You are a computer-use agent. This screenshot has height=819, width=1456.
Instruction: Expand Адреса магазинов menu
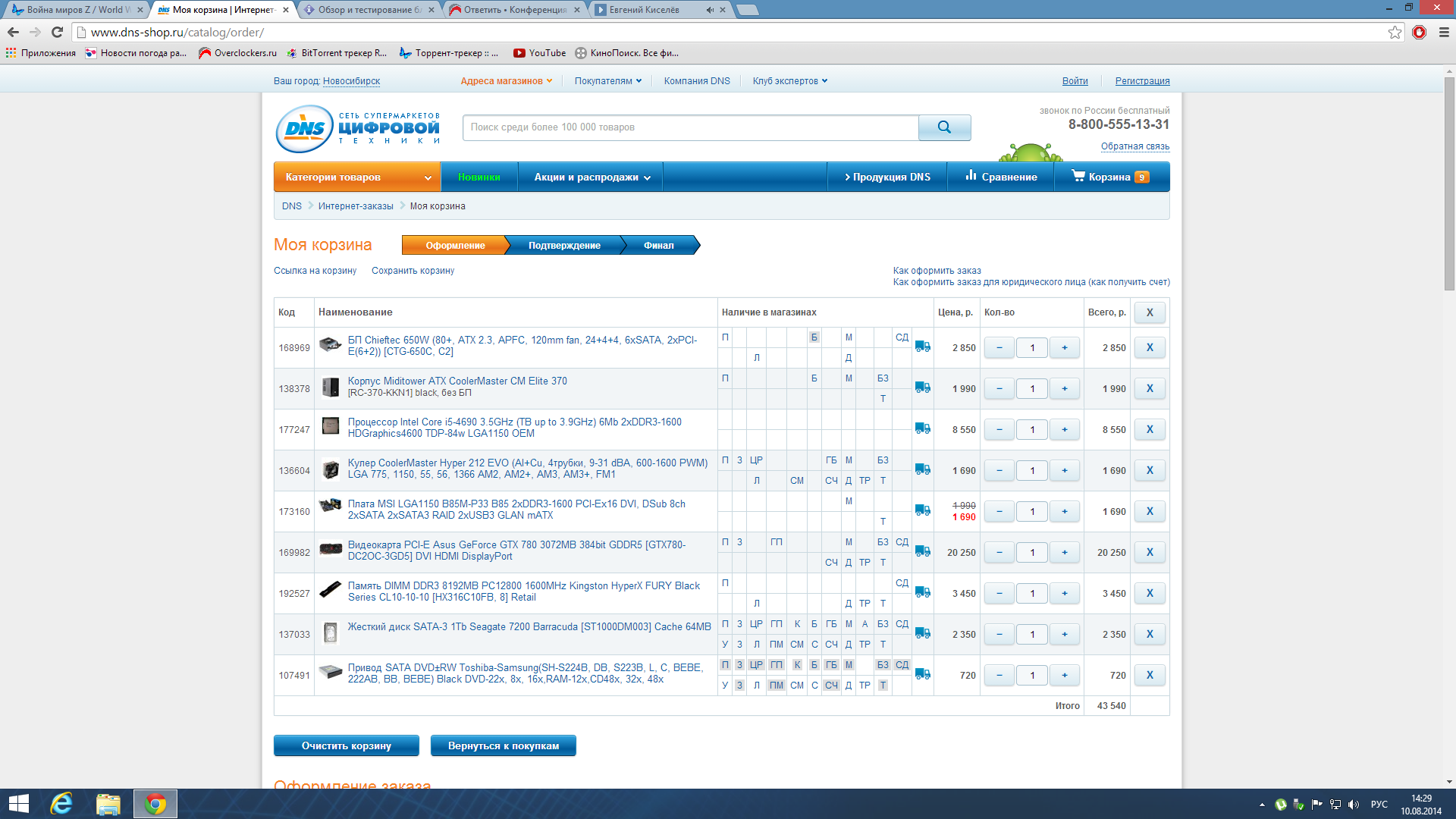506,81
